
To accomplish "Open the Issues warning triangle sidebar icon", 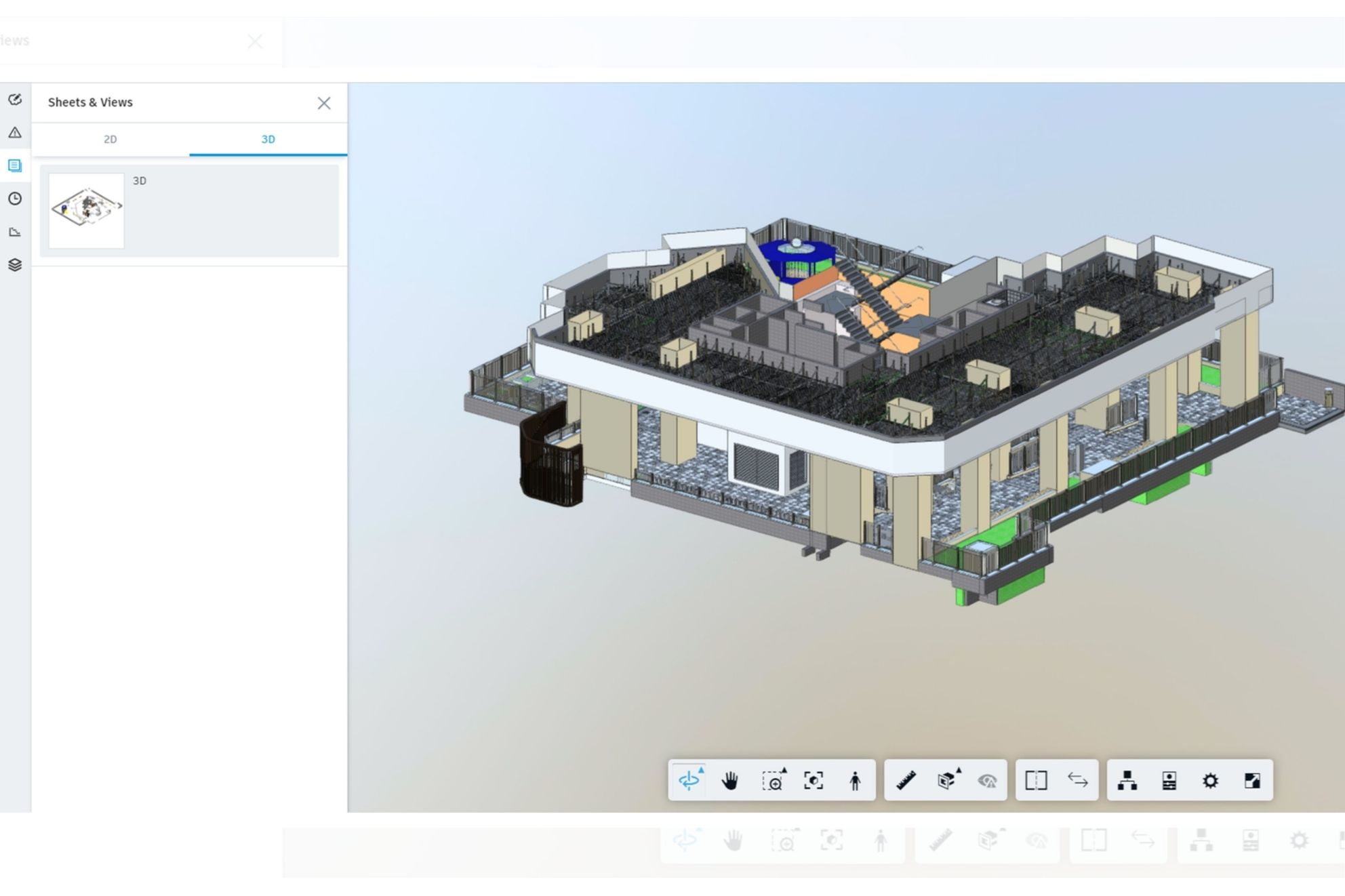I will (15, 133).
